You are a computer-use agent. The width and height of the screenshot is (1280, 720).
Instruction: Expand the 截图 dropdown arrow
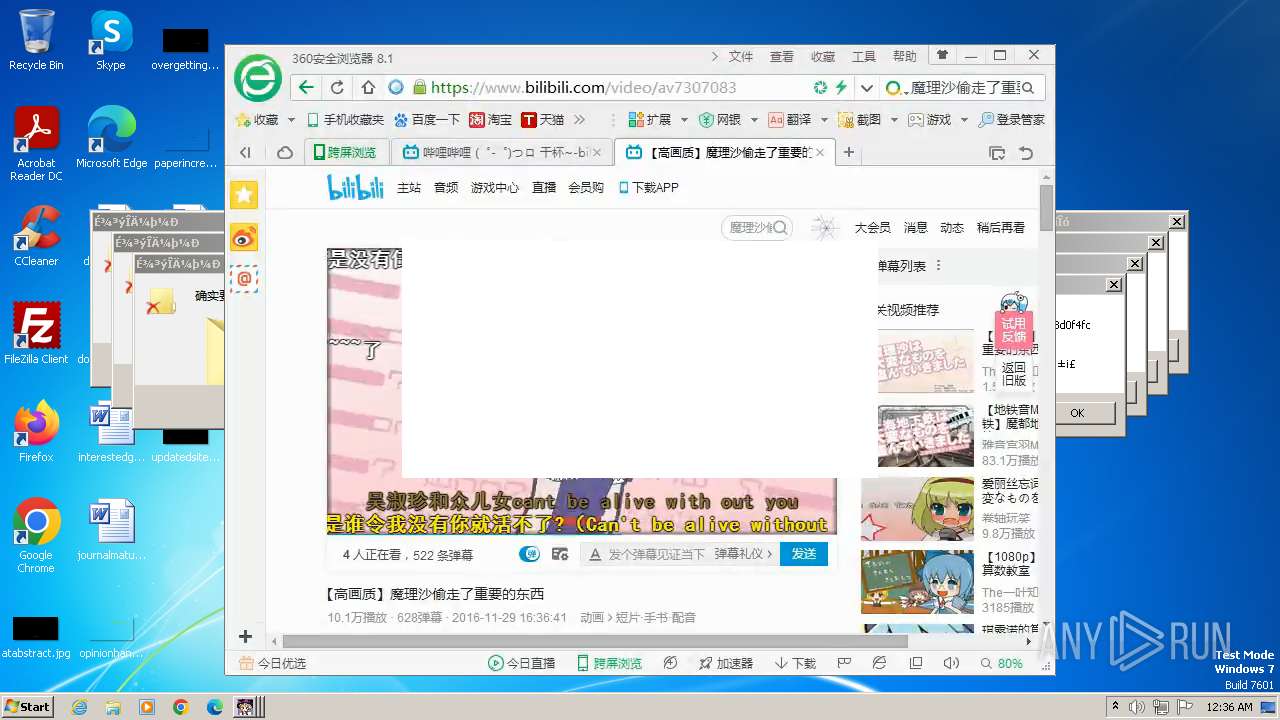click(x=894, y=120)
